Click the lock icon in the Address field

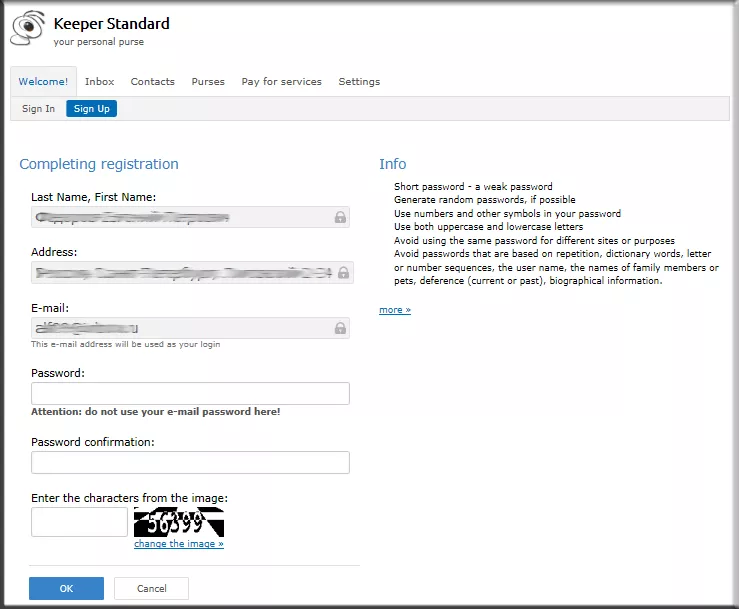(x=344, y=272)
